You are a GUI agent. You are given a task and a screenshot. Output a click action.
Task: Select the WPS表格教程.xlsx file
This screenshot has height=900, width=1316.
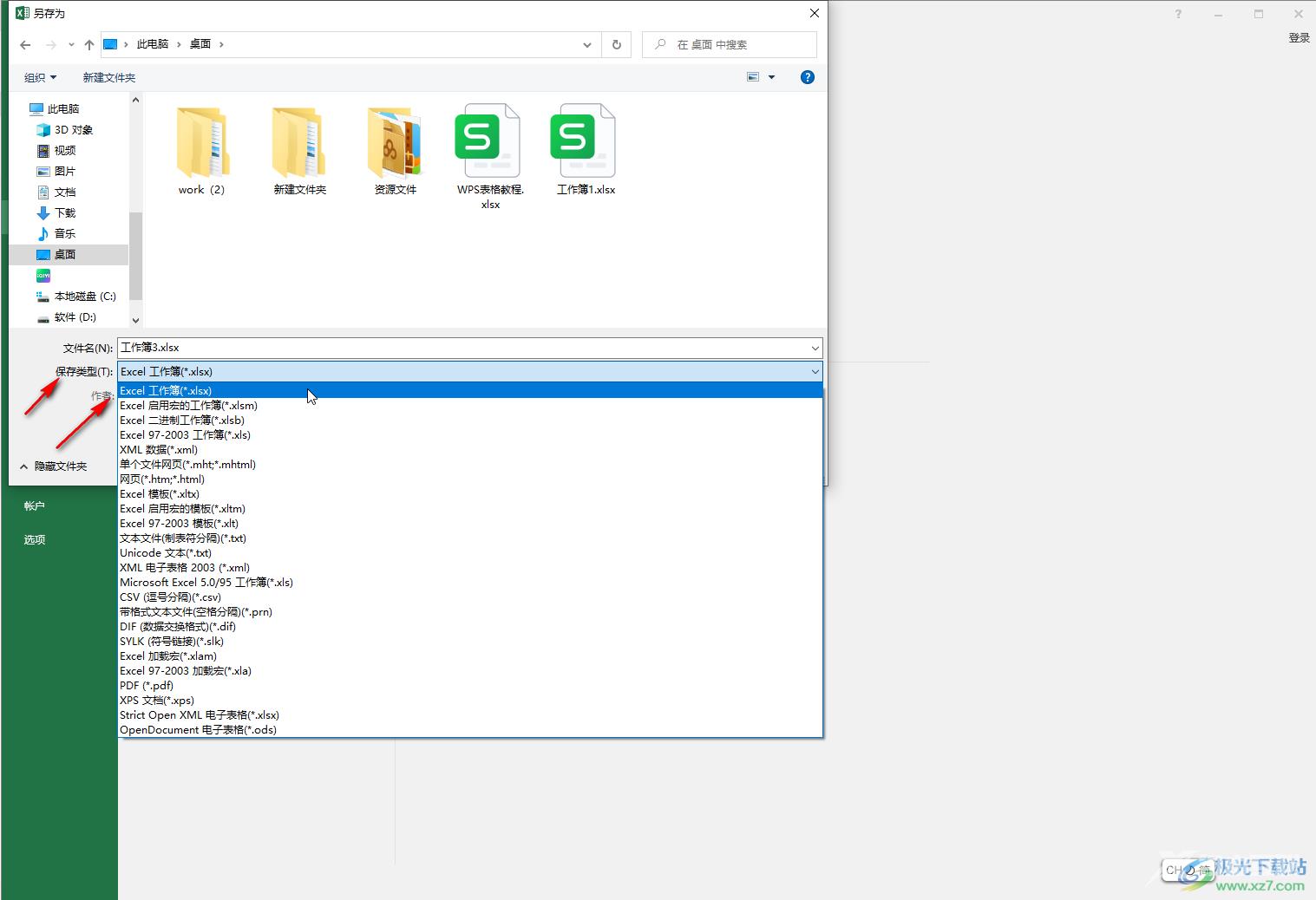489,146
